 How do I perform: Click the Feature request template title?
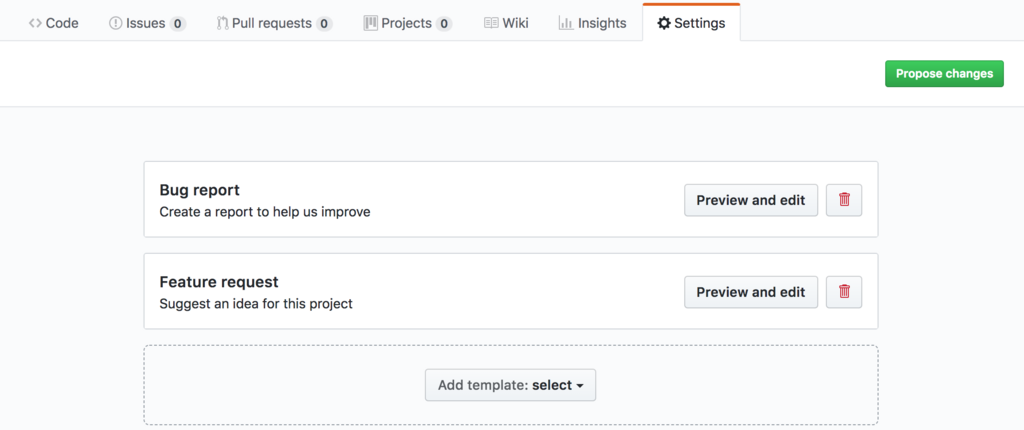(x=218, y=282)
